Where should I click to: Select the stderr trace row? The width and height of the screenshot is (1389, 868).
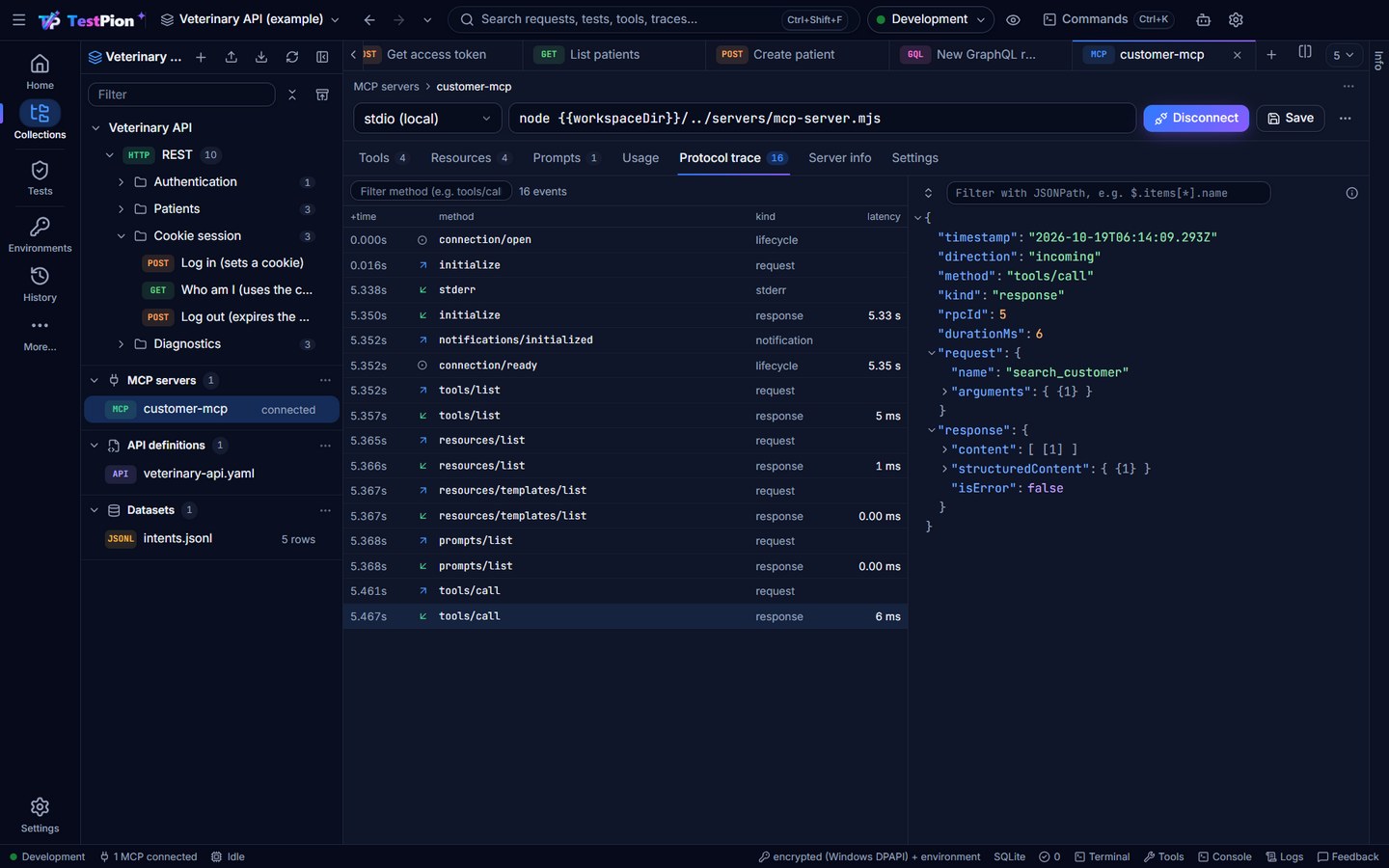pyautogui.click(x=625, y=290)
